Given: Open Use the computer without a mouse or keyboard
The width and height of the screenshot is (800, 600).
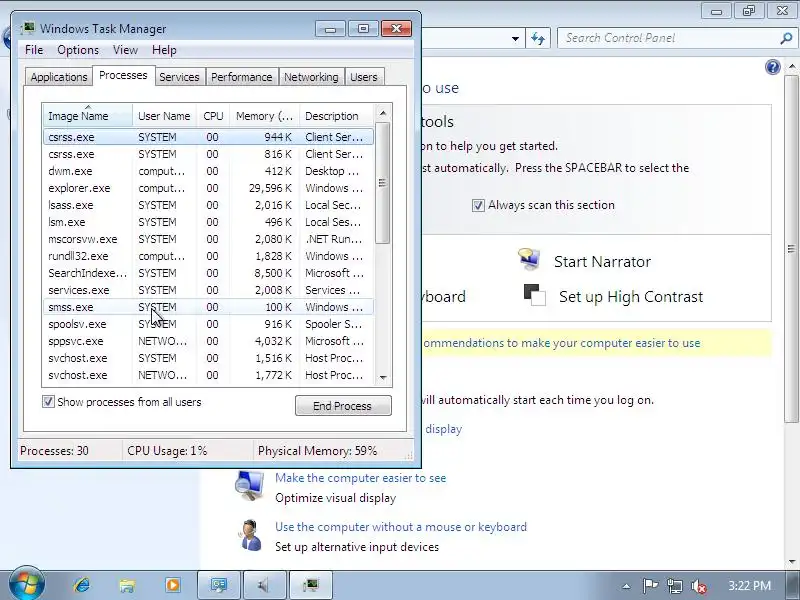Looking at the screenshot, I should click(401, 527).
